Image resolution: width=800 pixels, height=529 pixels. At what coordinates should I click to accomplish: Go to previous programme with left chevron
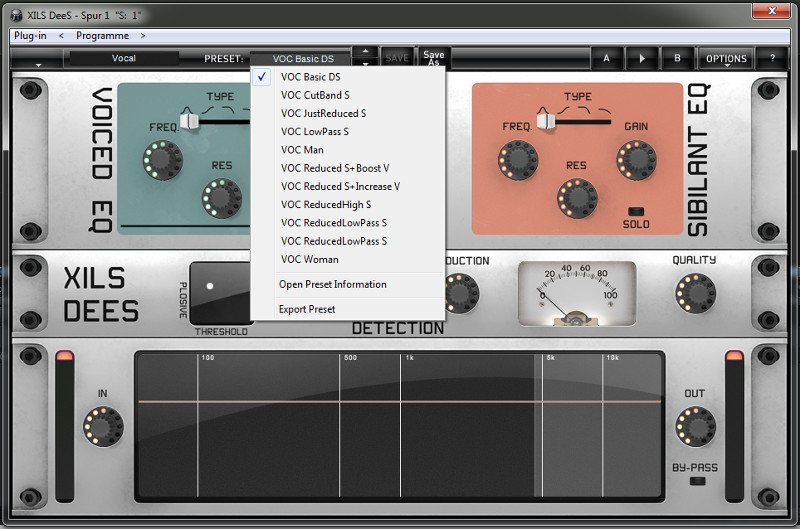(x=61, y=36)
